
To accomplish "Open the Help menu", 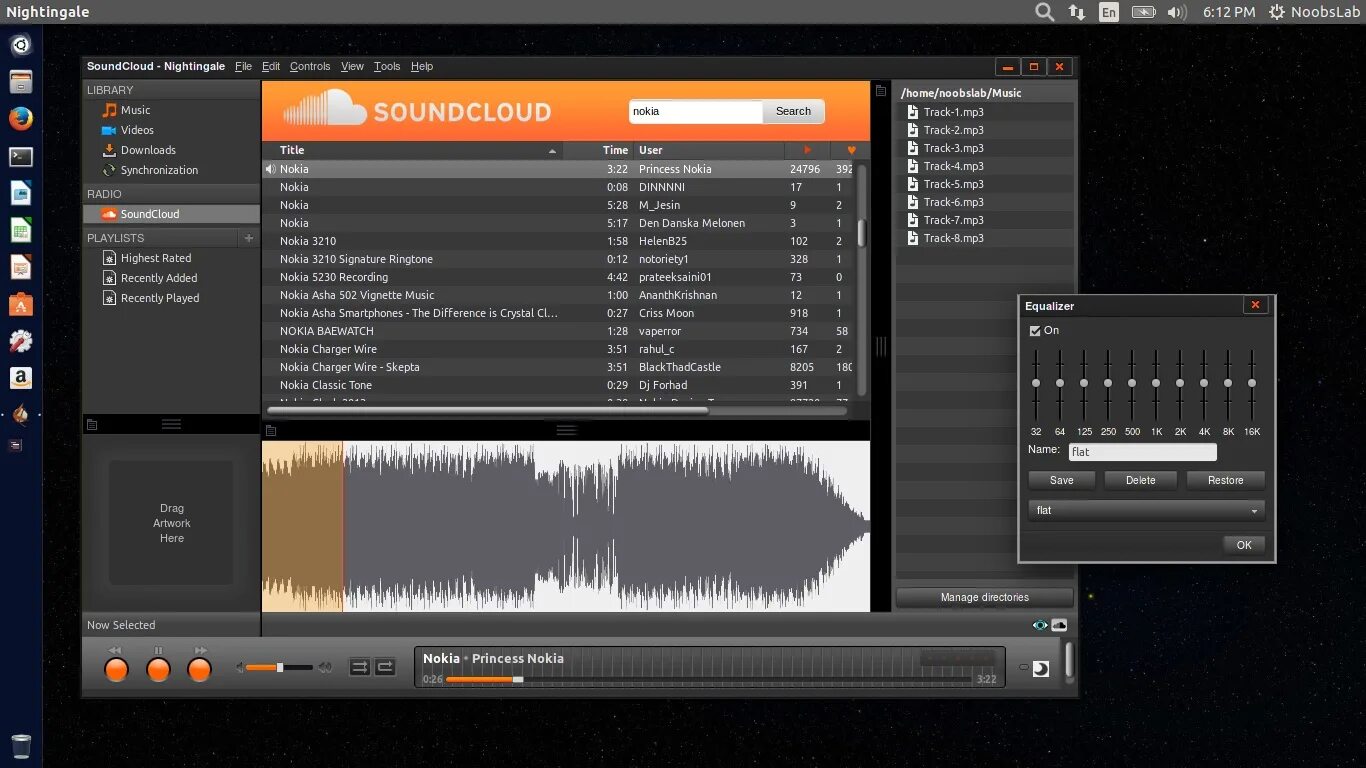I will (422, 66).
